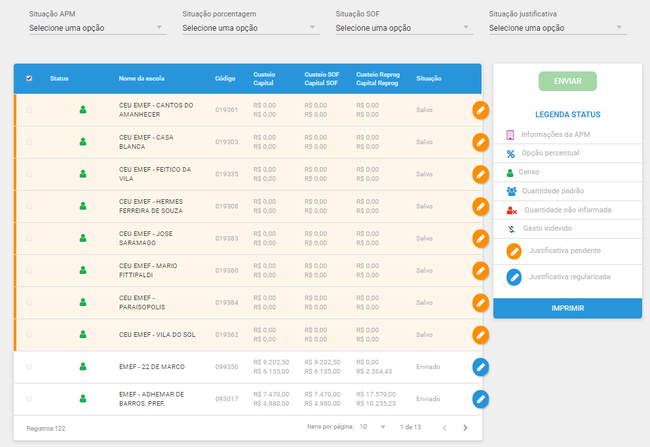Viewport: 650px width, 447px height.
Task: Click the Justificativa regularizada blue legend icon
Action: [x=514, y=277]
